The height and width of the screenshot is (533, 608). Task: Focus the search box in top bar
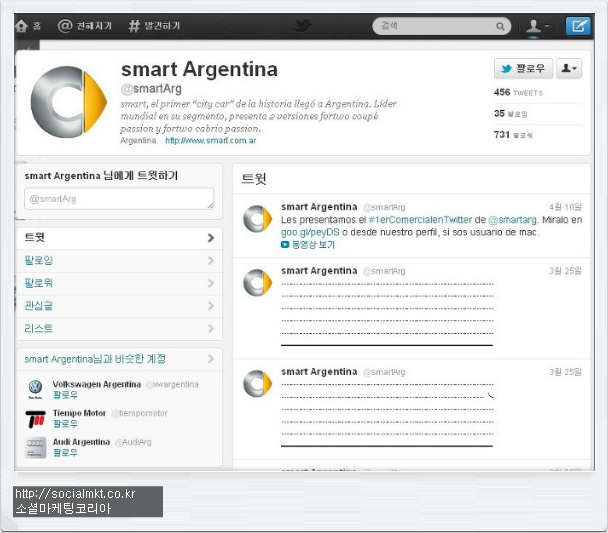click(x=441, y=26)
